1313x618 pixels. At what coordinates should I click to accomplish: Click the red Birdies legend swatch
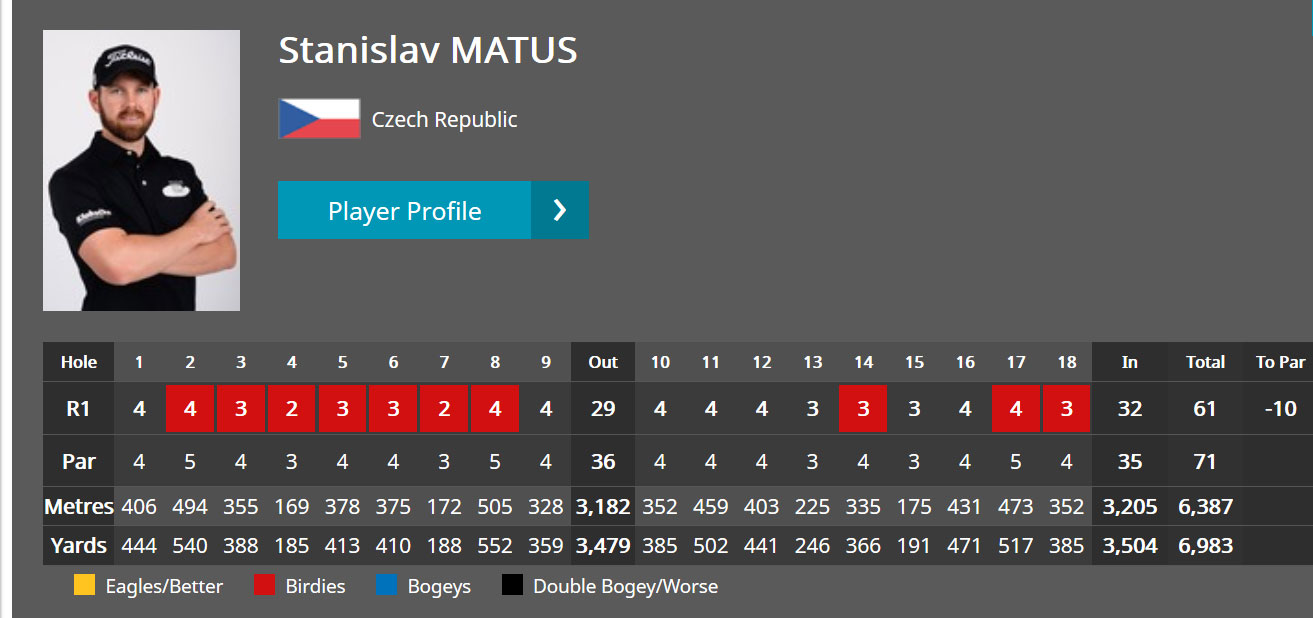coord(265,586)
